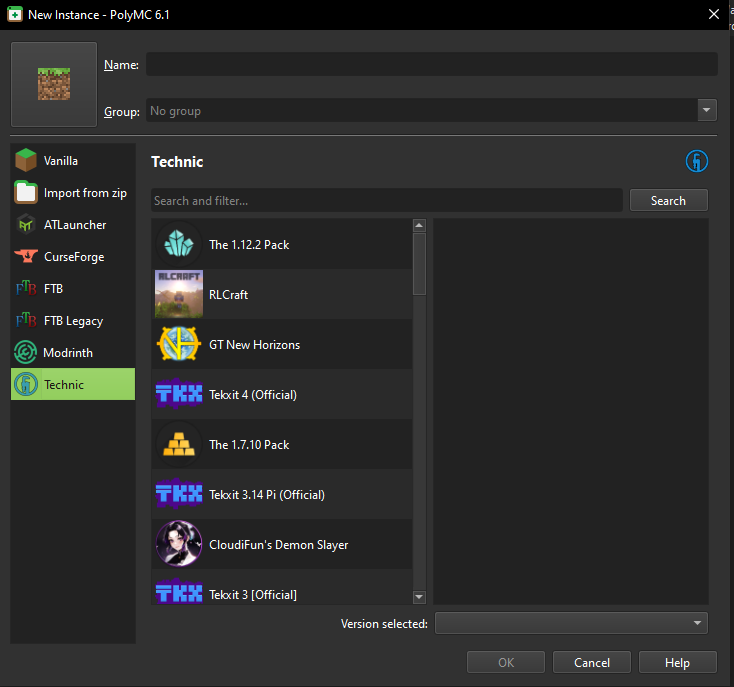Open the Group dropdown arrow
This screenshot has height=687, width=734.
[707, 110]
